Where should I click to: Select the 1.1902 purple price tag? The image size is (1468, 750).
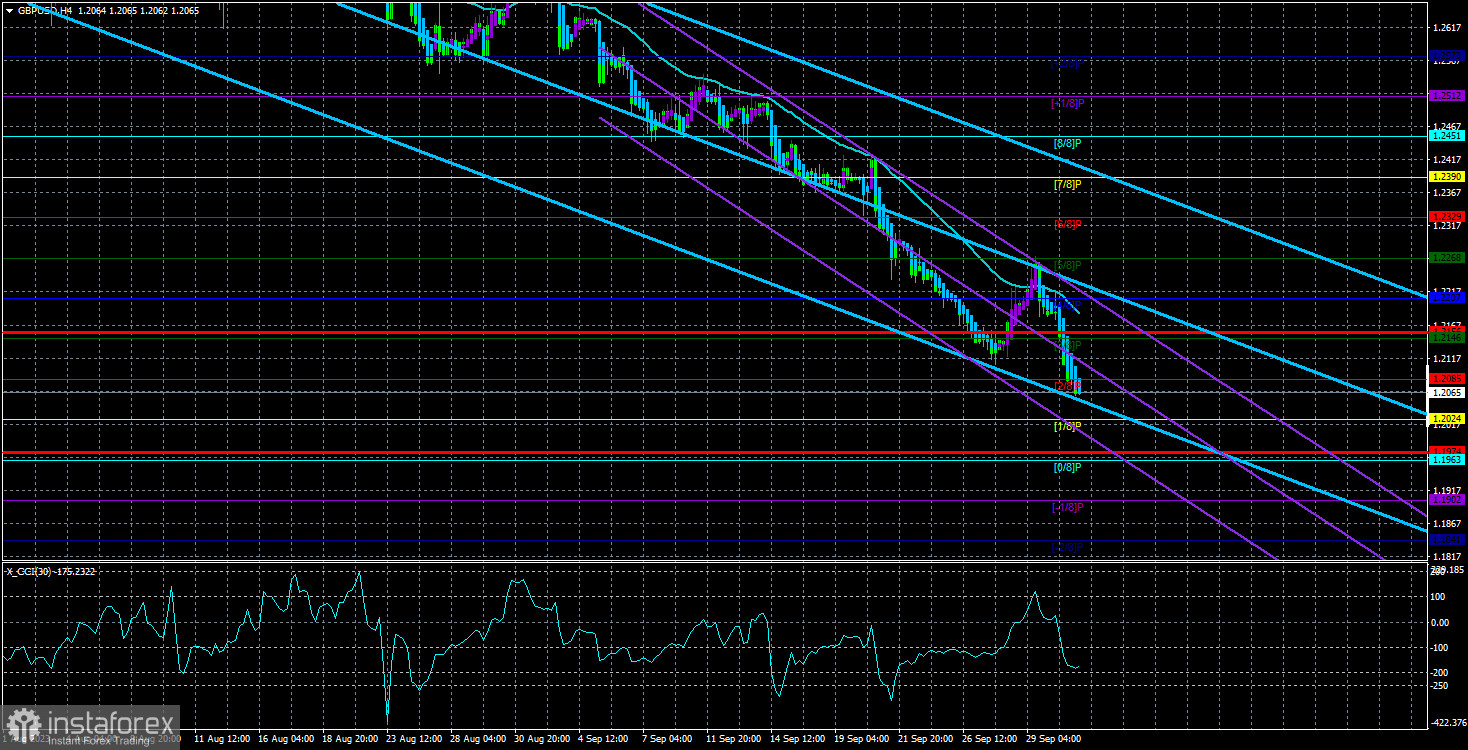1447,499
